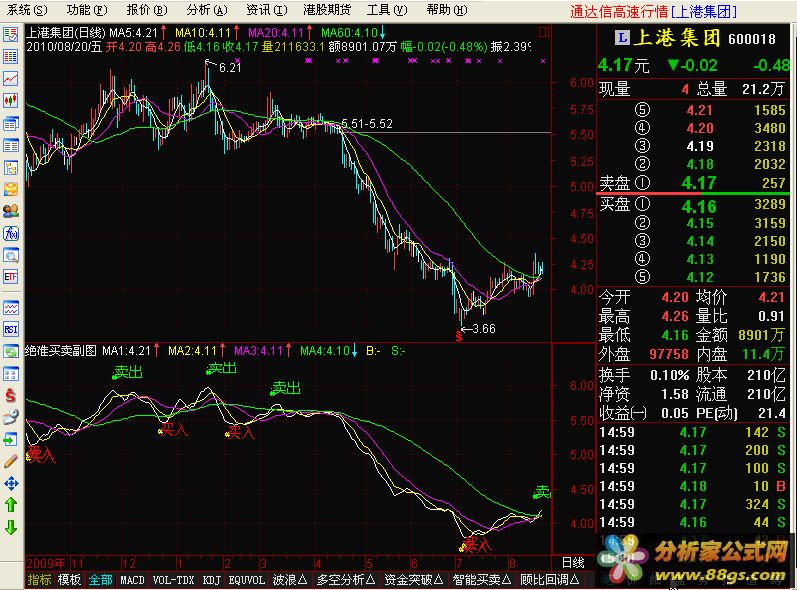797x590 pixels.
Task: Open the 报价(B) menu
Action: pos(147,10)
